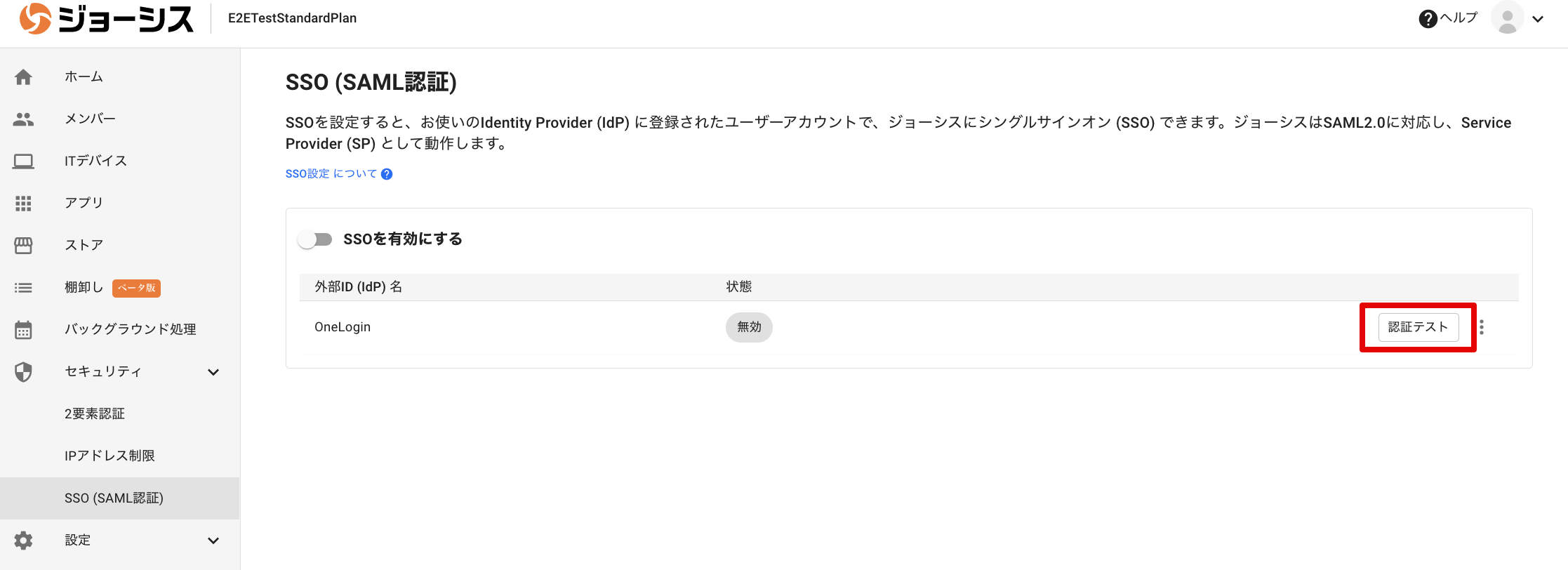
Task: Open the user account dropdown arrow
Action: (1538, 20)
